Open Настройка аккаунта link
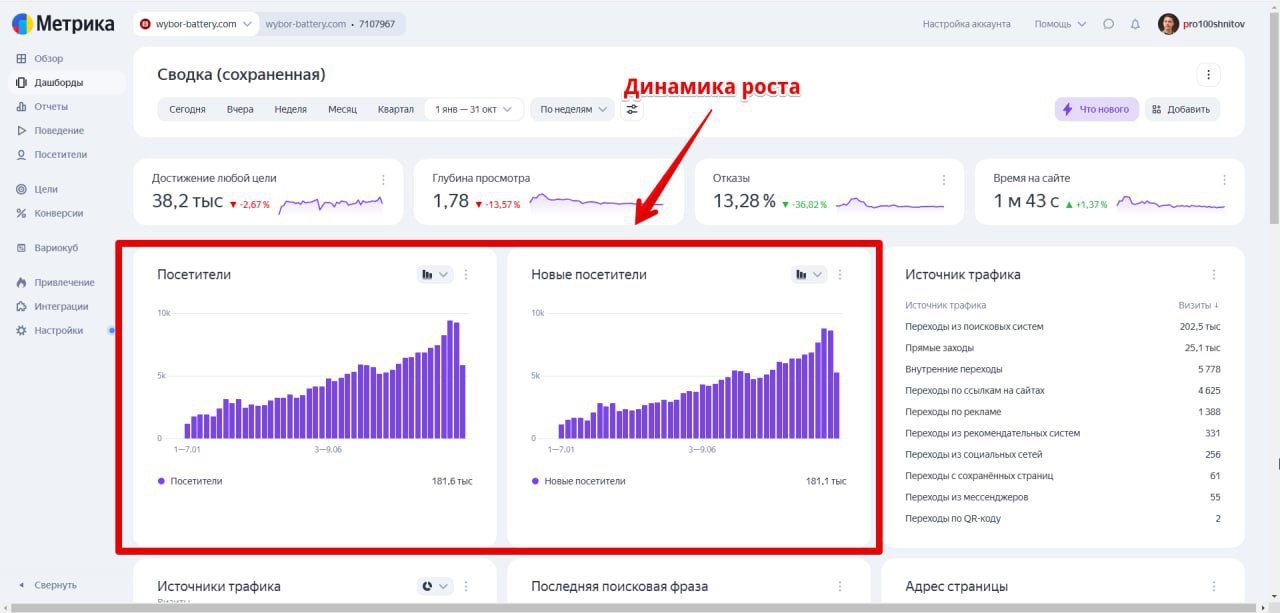 (966, 24)
